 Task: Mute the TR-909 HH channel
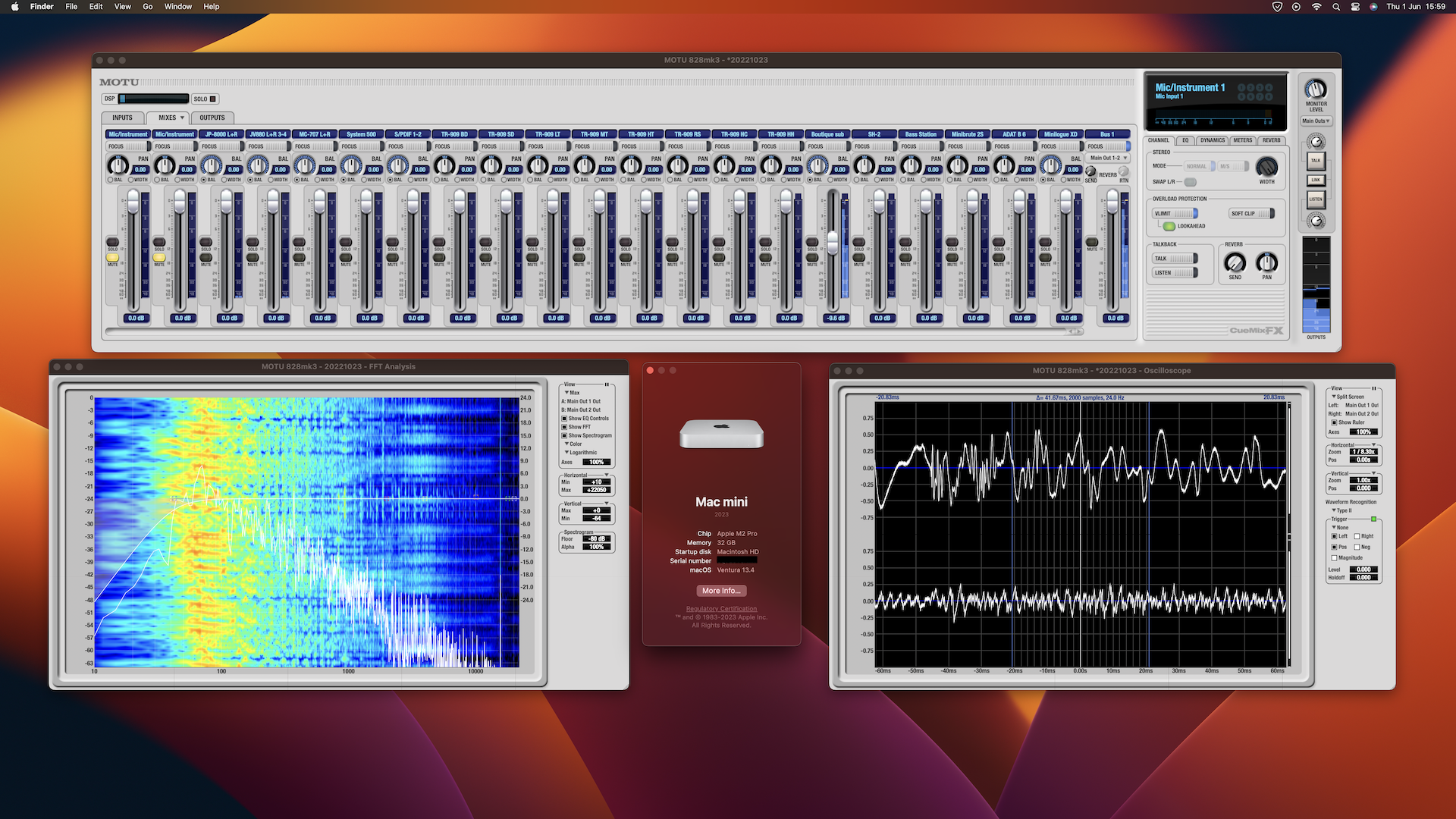(x=765, y=258)
